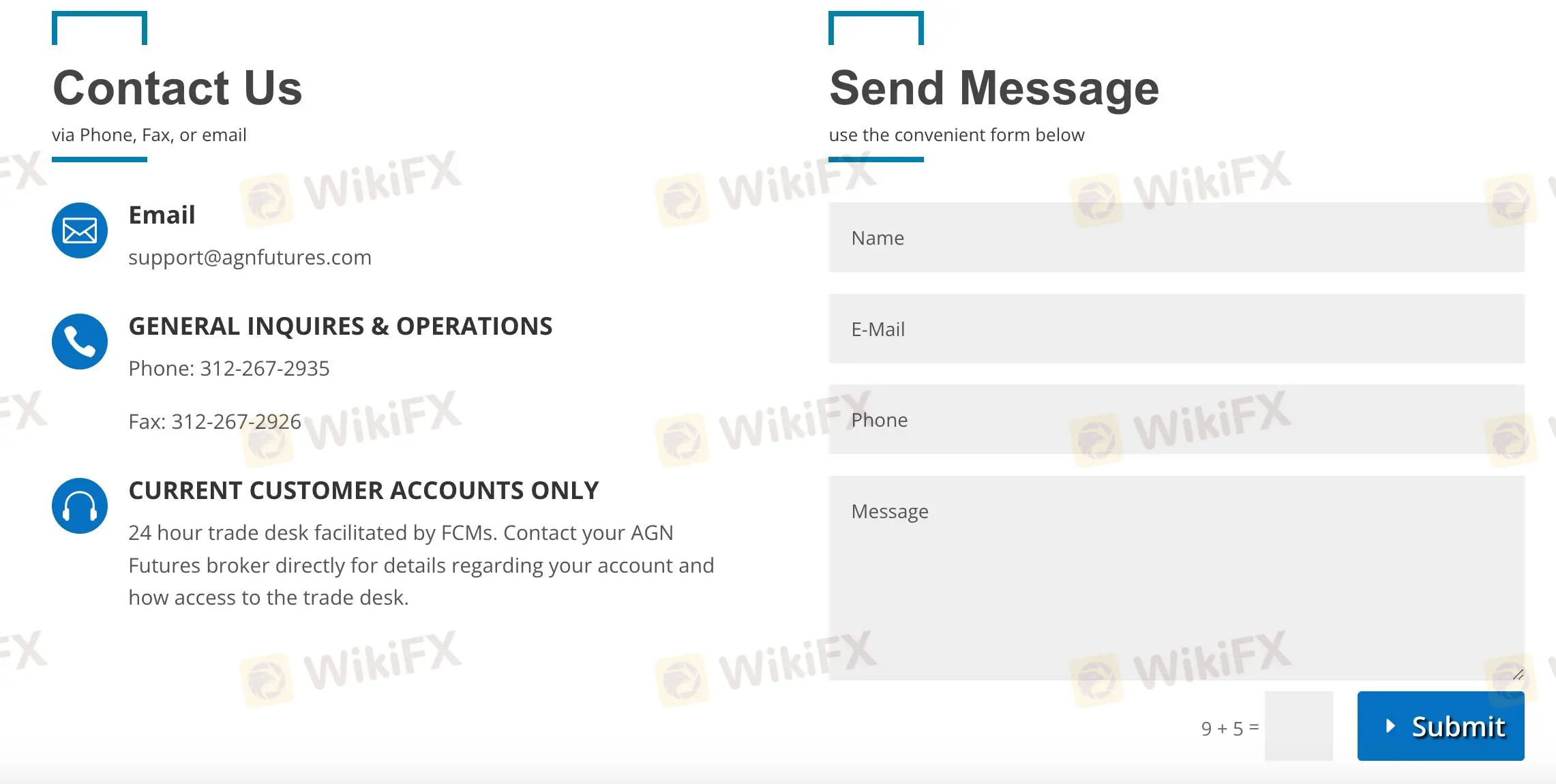Click the General Inquires & Operations heading

point(340,326)
